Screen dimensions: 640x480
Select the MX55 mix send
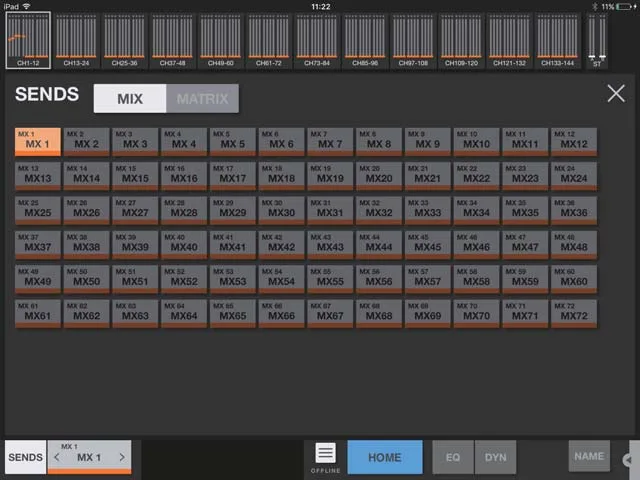[330, 279]
